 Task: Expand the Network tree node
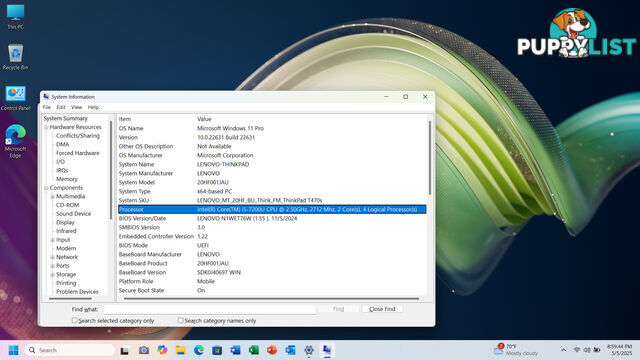pos(52,257)
